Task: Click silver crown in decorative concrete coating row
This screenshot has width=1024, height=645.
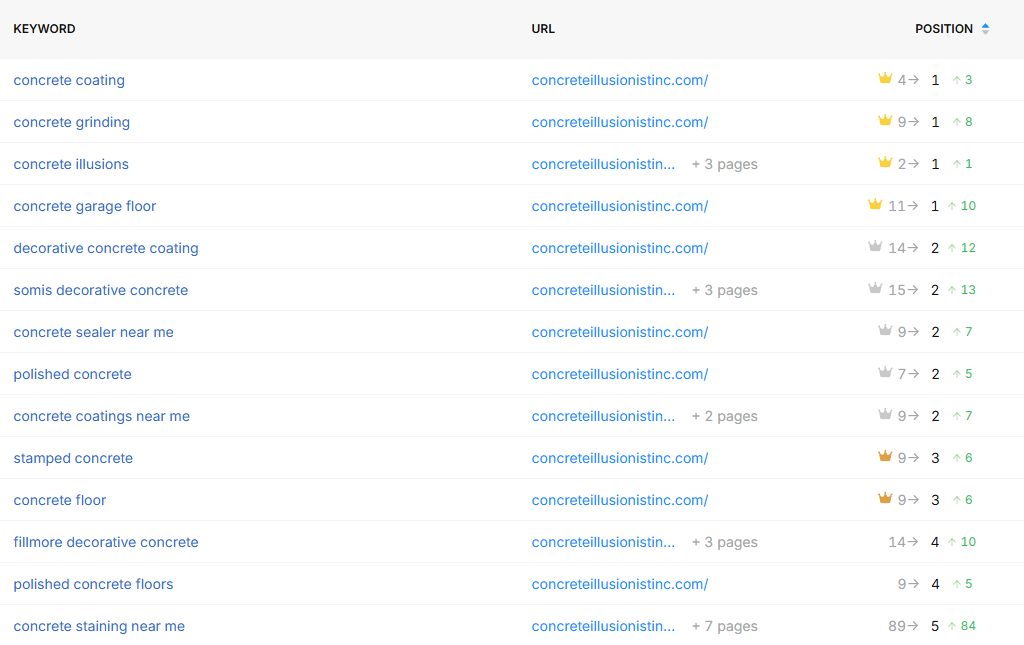Action: coord(875,246)
